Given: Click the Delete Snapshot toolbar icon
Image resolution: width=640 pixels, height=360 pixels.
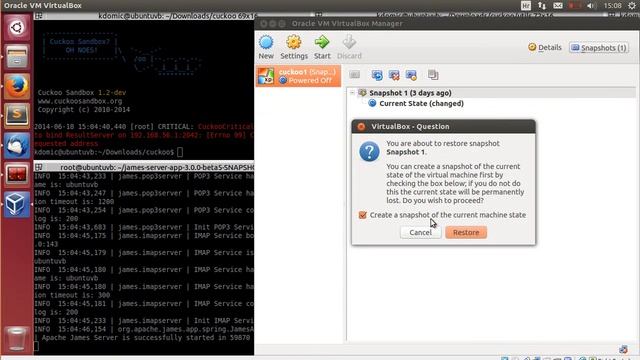Looking at the screenshot, I should (x=394, y=75).
